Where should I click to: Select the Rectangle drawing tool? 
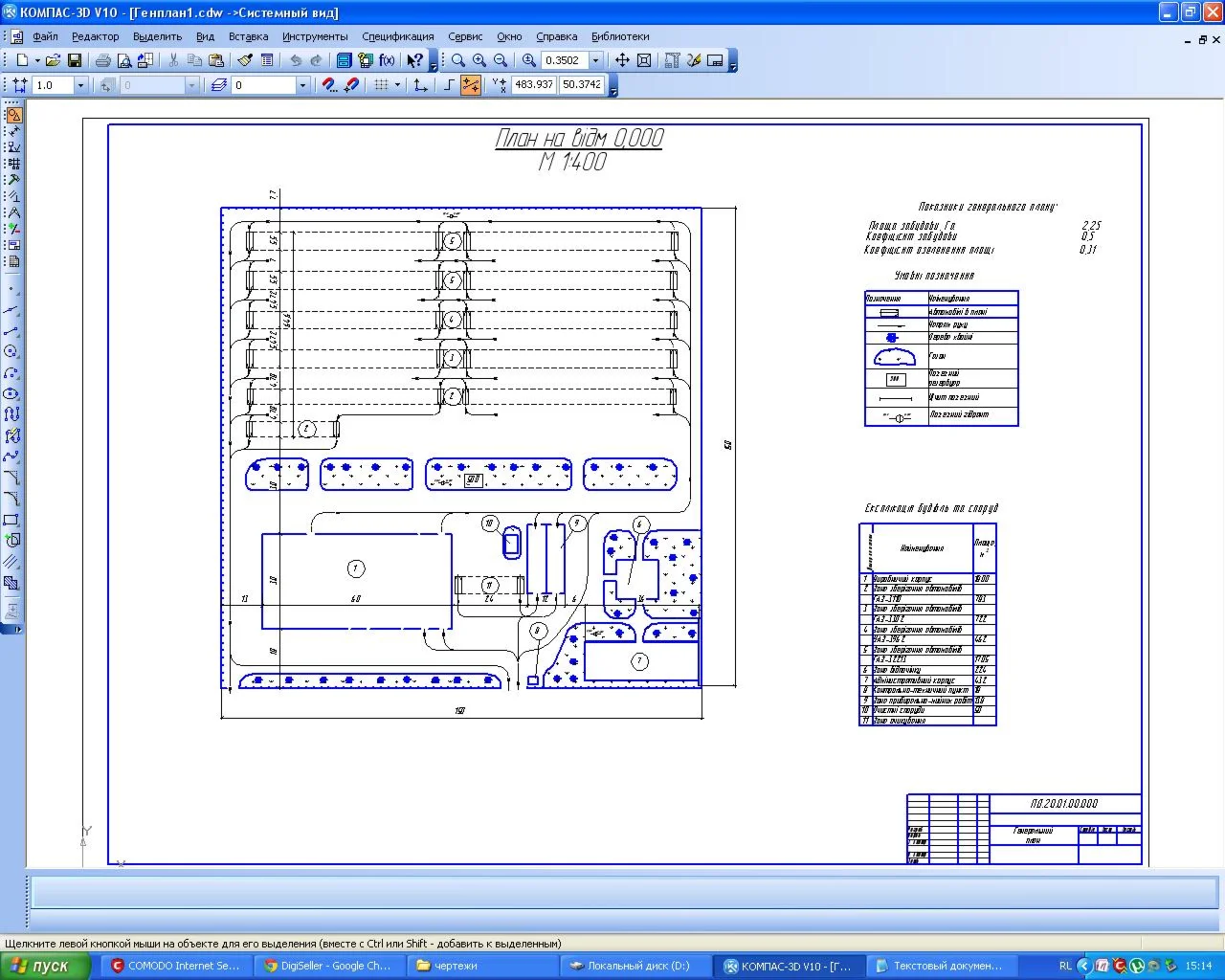pos(11,520)
